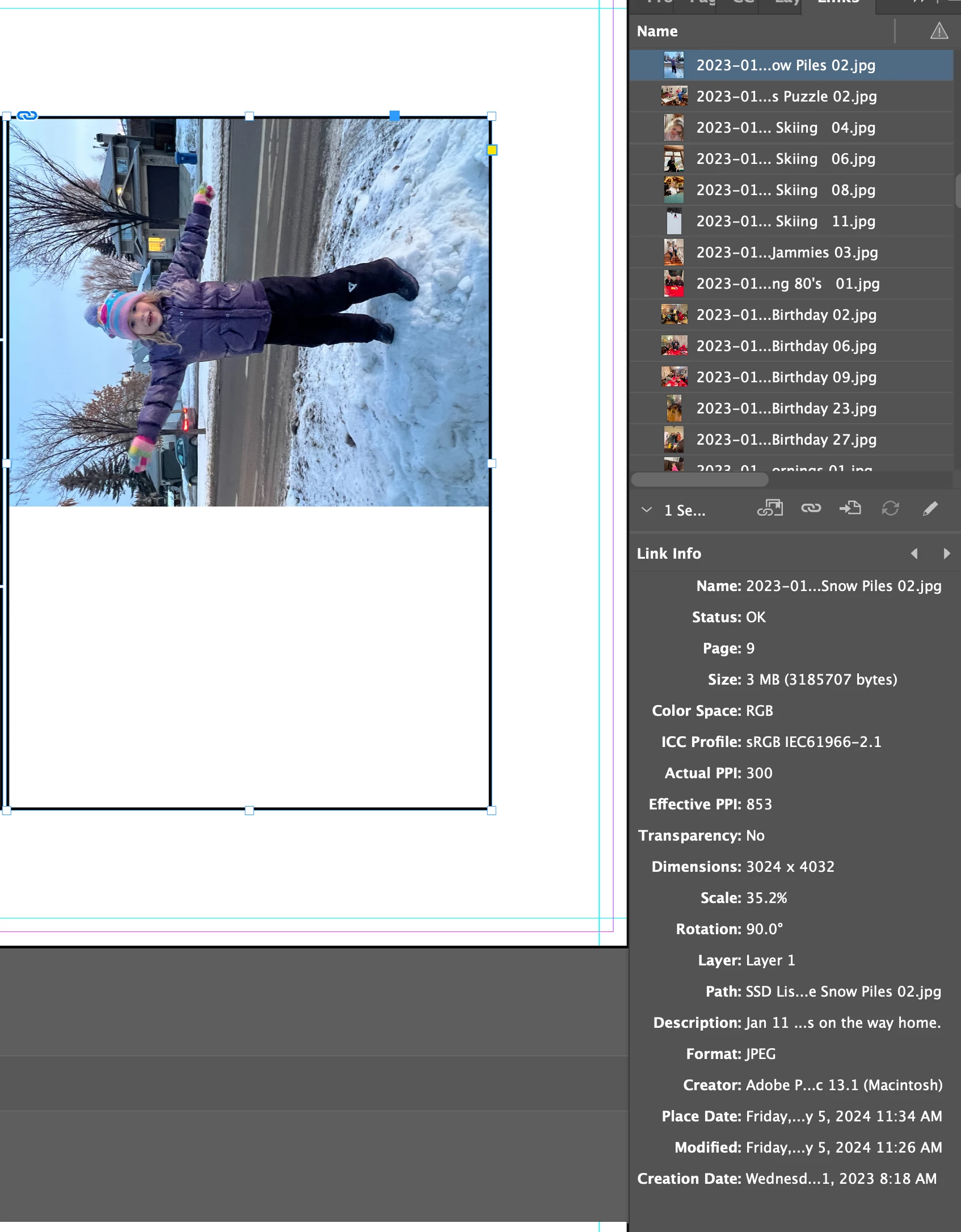Click Creator Adobe P...c 13.1 (Macintosh)
Image resolution: width=961 pixels, height=1232 pixels.
[x=844, y=1085]
